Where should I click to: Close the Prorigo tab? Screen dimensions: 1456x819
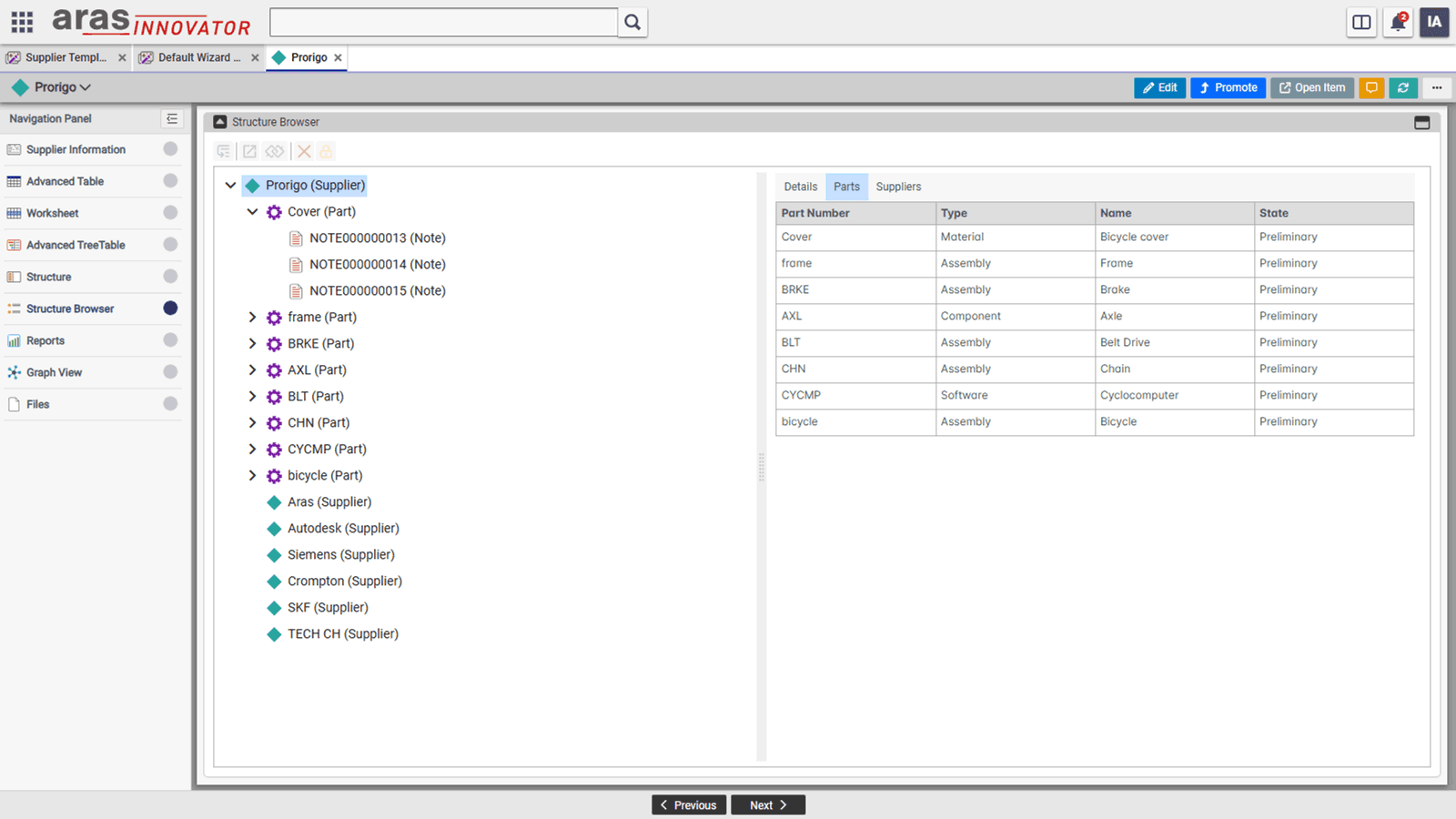pos(338,57)
